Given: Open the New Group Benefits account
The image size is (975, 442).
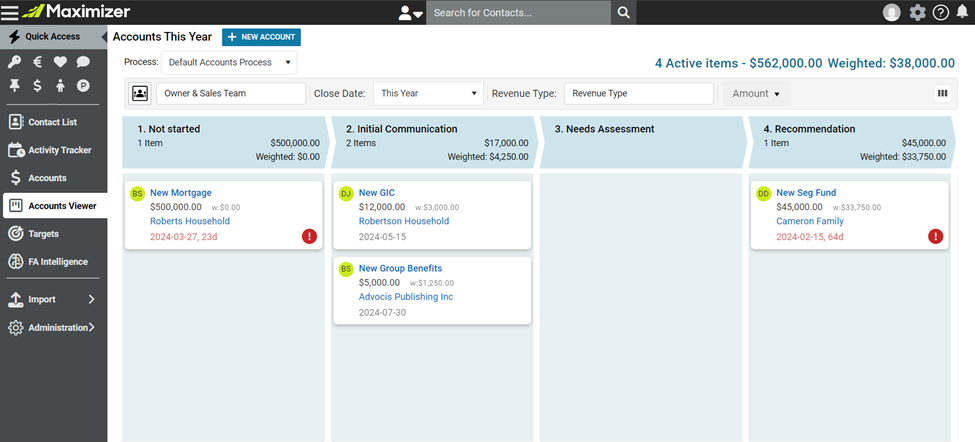Looking at the screenshot, I should (x=400, y=269).
